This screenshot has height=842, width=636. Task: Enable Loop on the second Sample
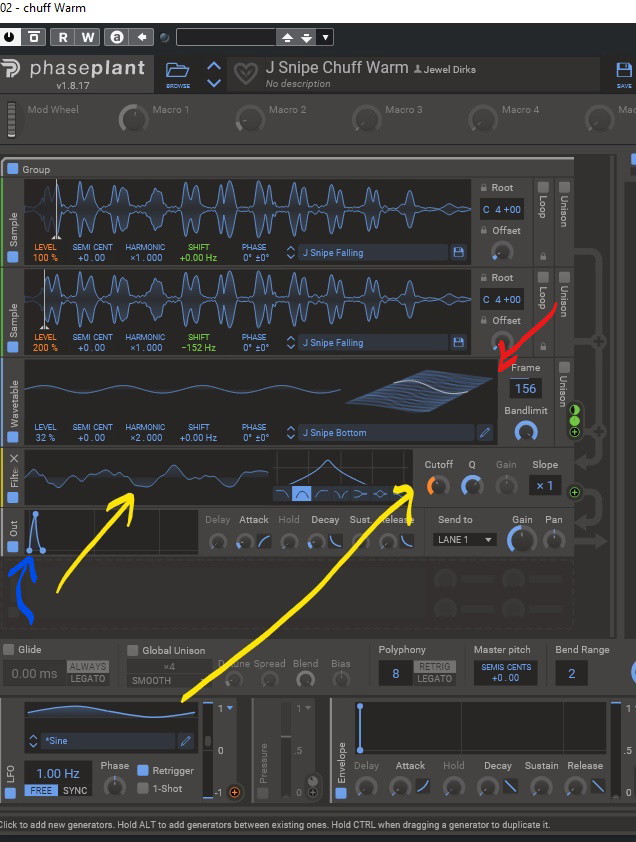coord(543,277)
